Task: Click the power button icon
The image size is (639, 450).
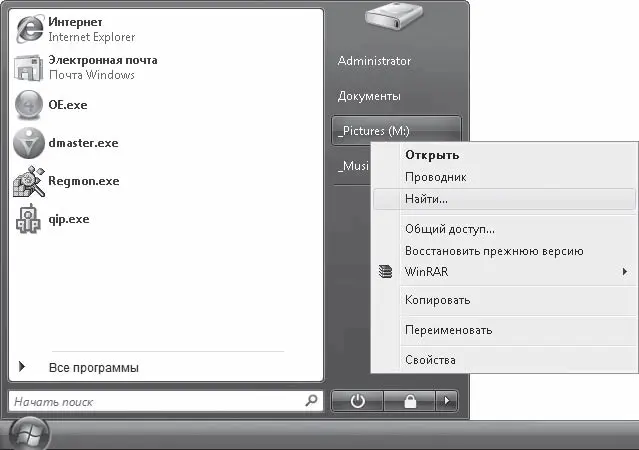Action: tap(357, 401)
